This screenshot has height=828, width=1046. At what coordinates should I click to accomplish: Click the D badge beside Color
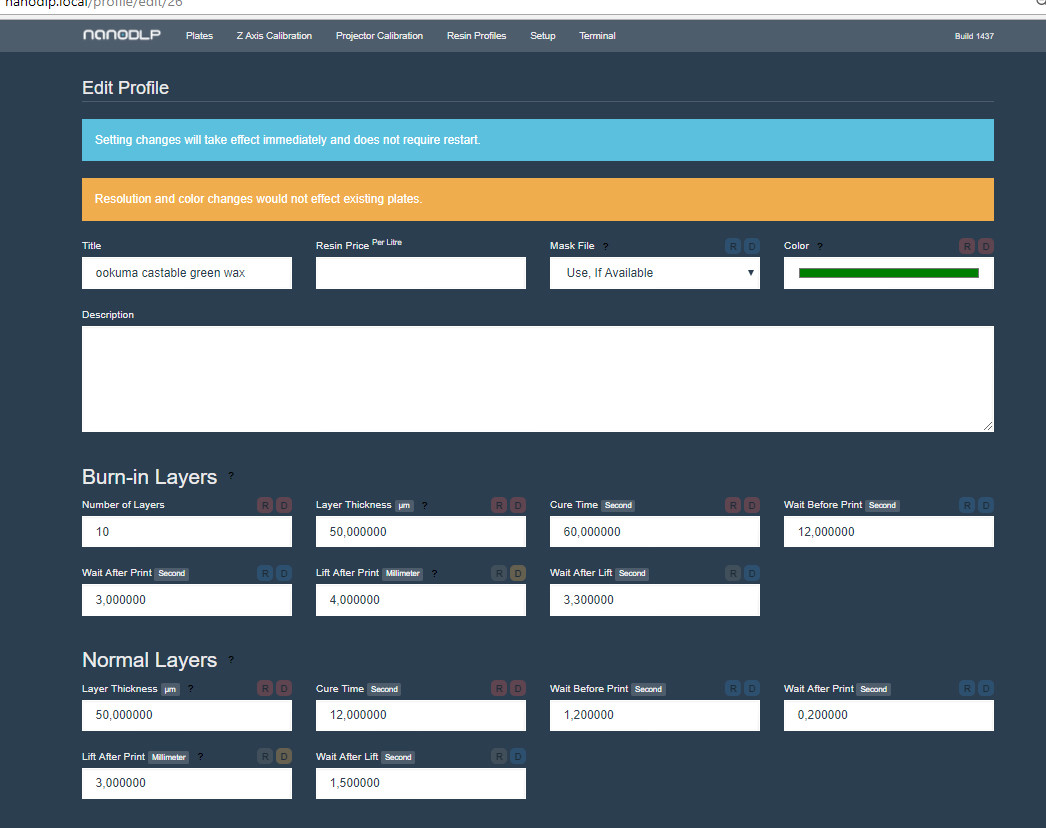(986, 246)
